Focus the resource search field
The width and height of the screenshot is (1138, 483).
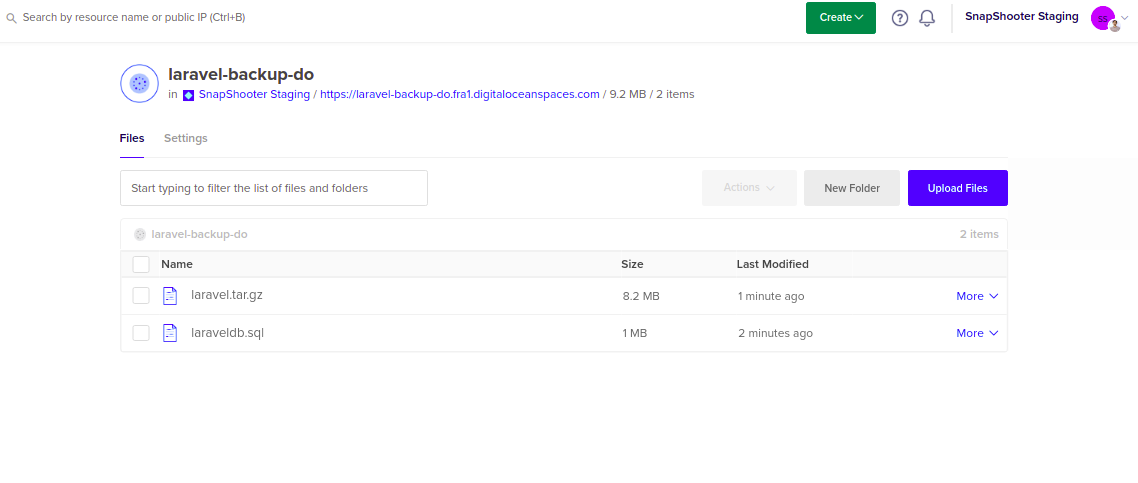click(134, 17)
